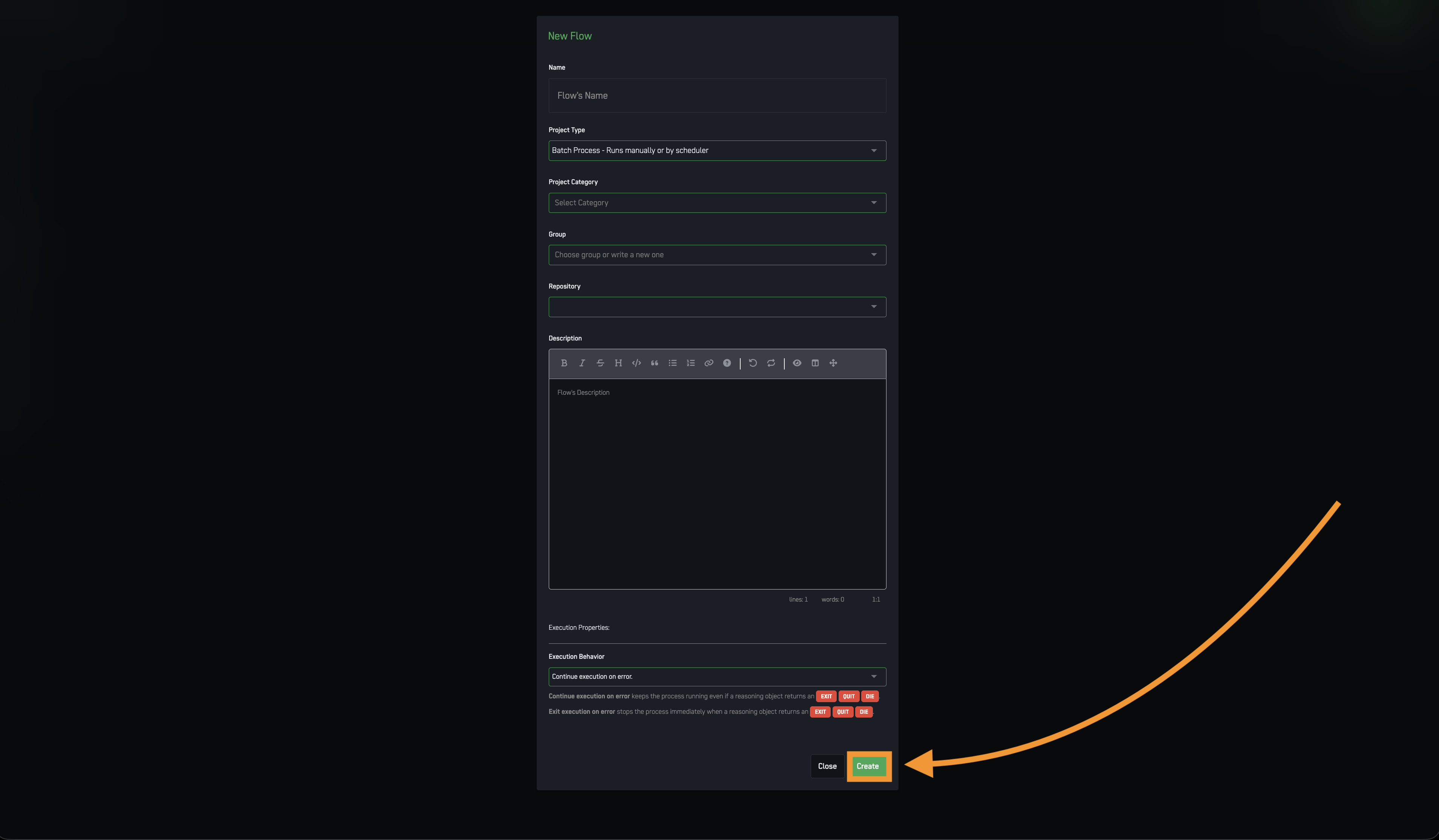Focus the Flow's Name input field

pos(717,95)
